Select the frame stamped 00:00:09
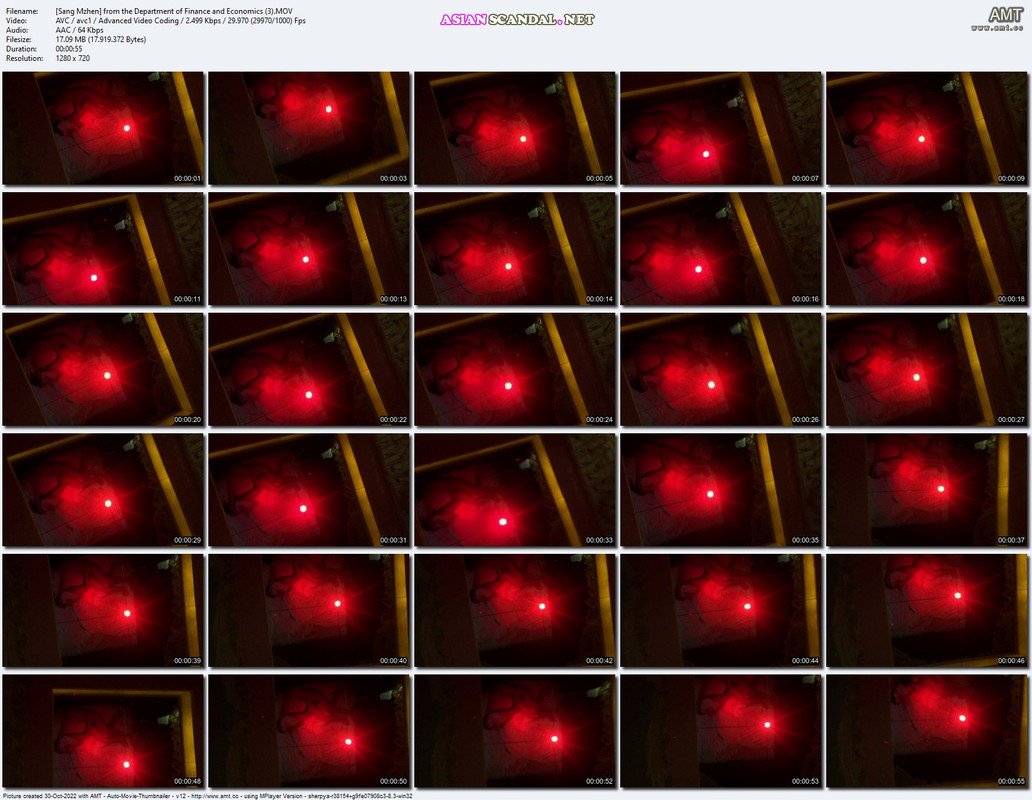 click(927, 128)
